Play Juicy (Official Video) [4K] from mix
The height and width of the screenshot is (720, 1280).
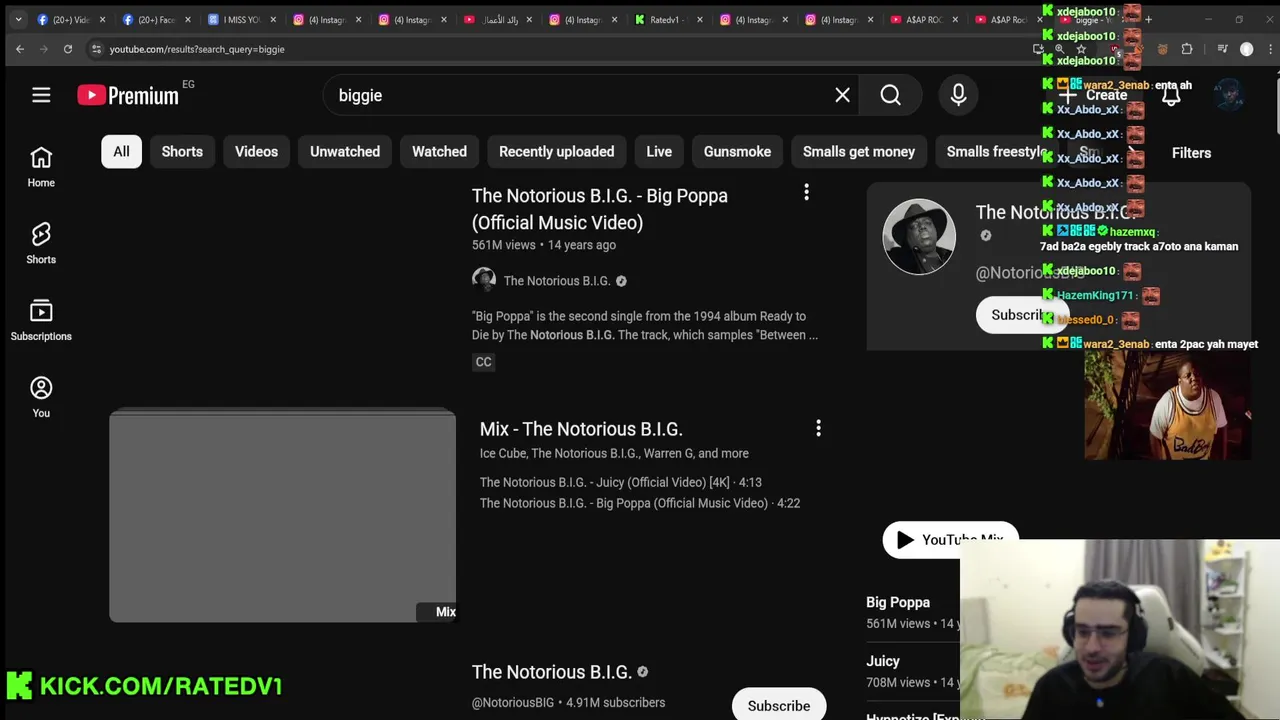pos(620,482)
